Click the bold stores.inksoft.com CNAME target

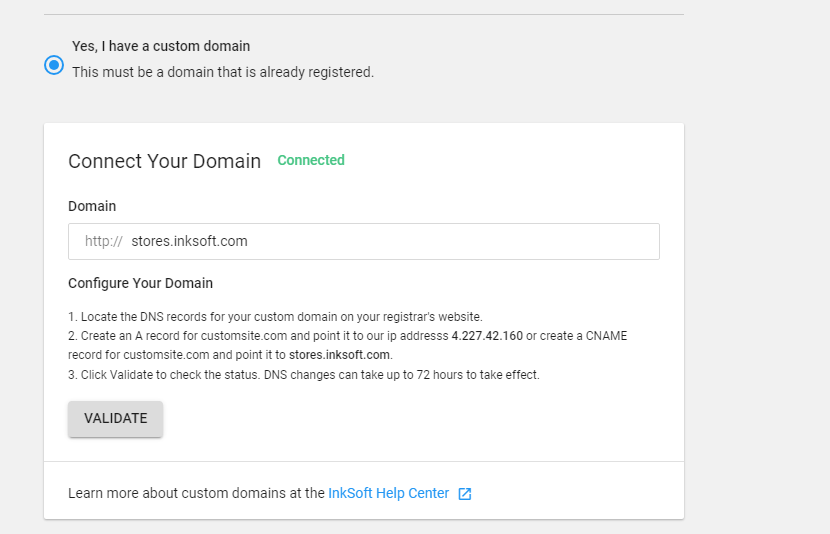340,355
